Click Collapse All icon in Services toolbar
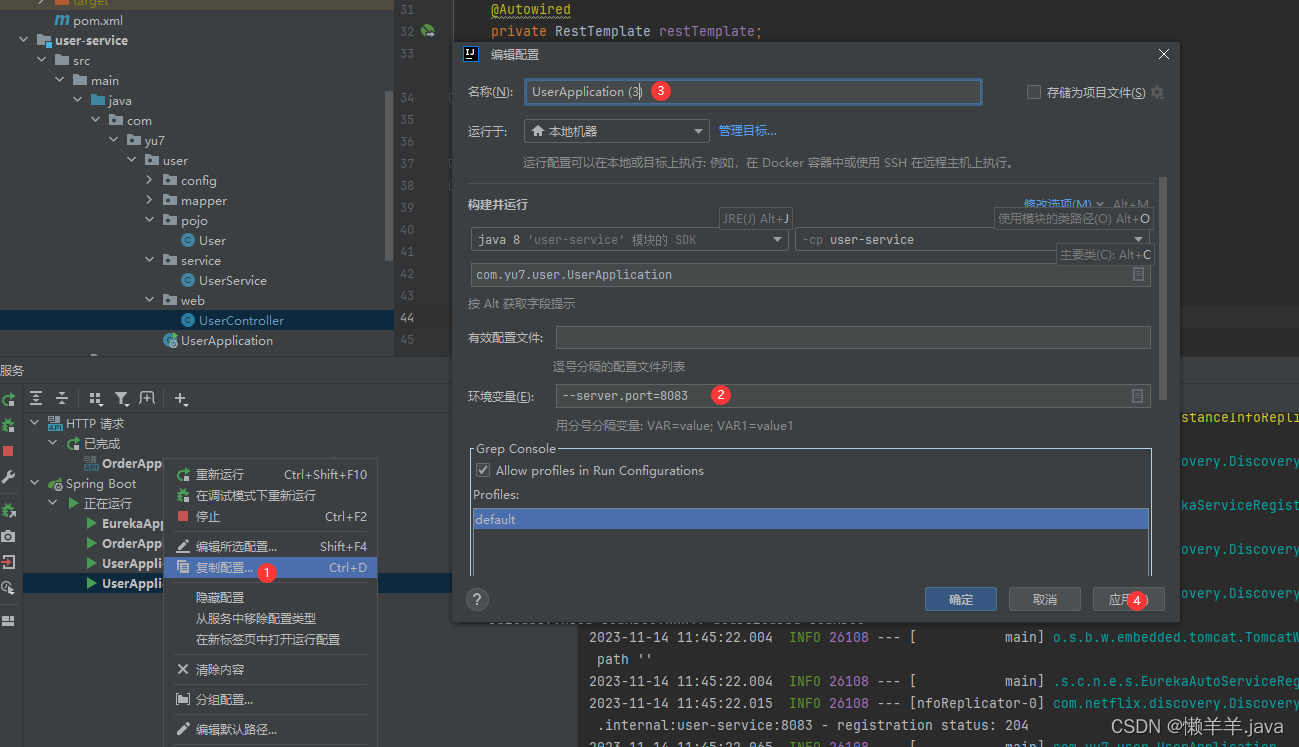1299x747 pixels. (x=62, y=398)
